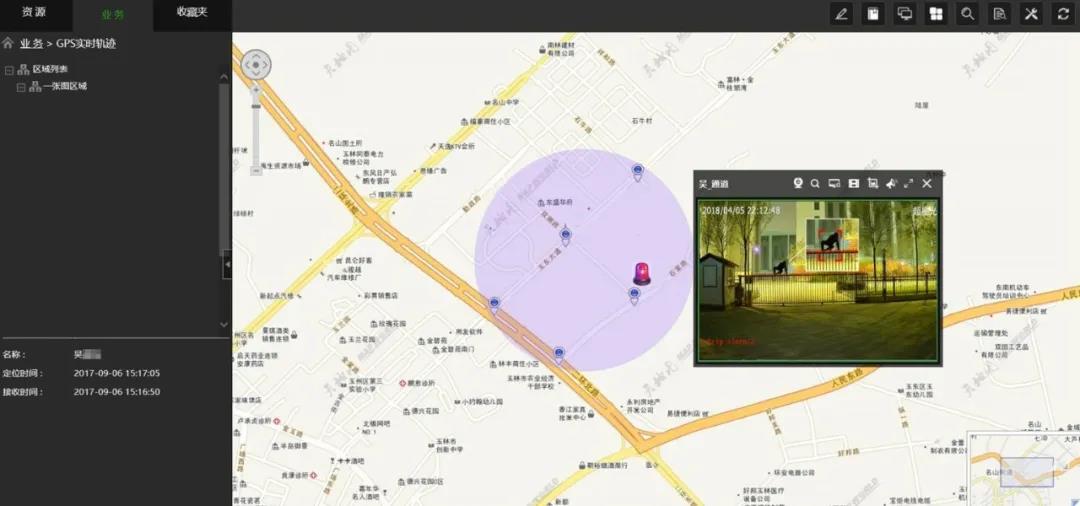Collapse the 区域列表 tree node
The height and width of the screenshot is (506, 1080).
pyautogui.click(x=9, y=70)
